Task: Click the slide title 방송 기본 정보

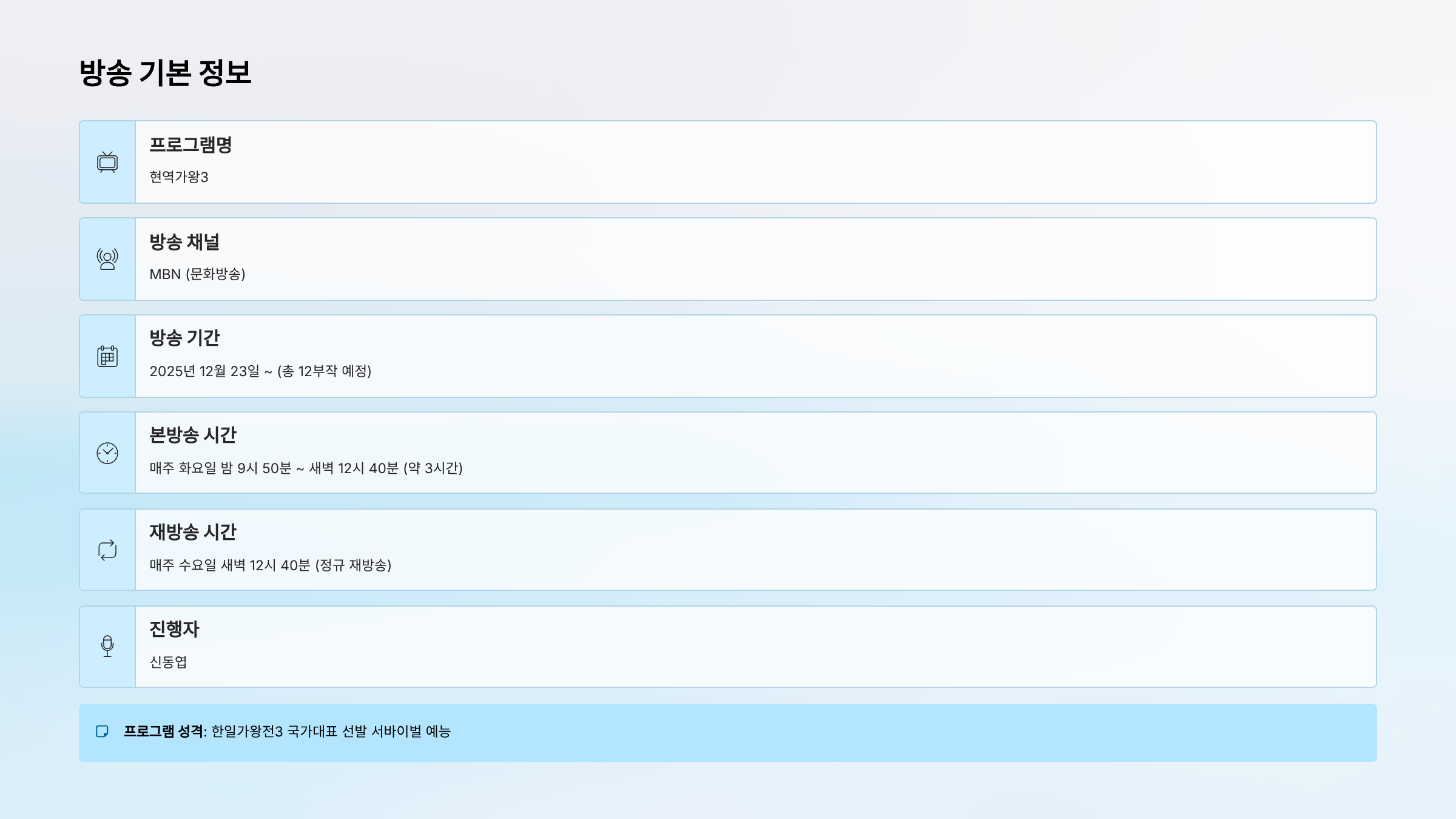Action: tap(165, 73)
